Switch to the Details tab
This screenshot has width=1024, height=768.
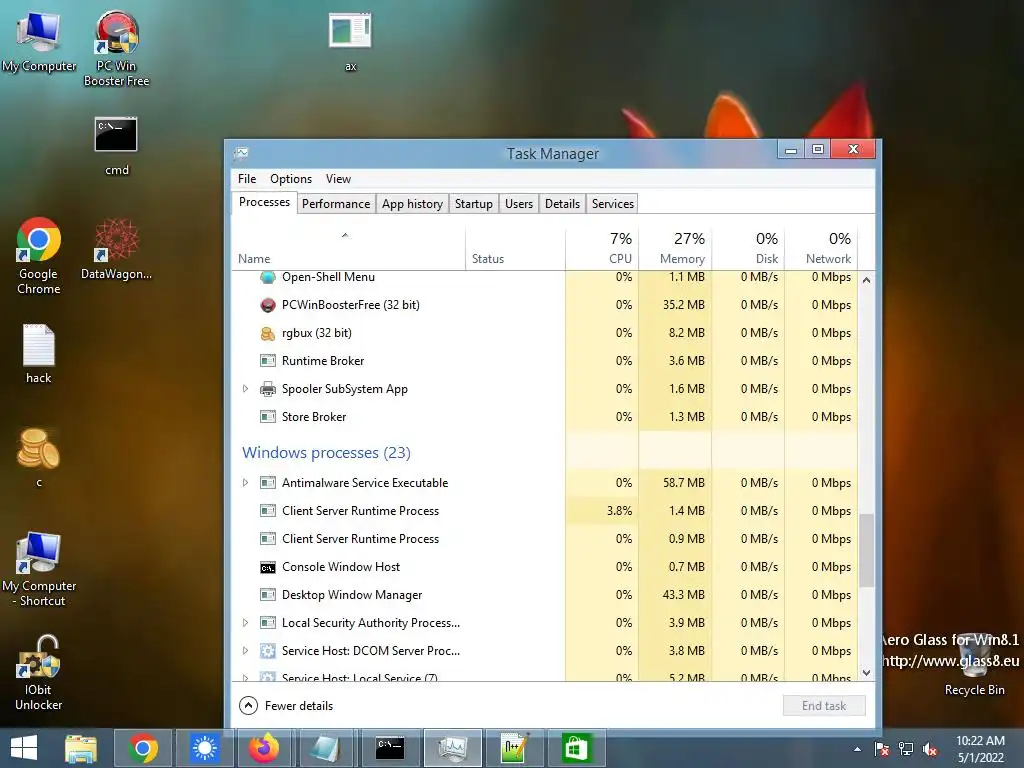coord(562,204)
